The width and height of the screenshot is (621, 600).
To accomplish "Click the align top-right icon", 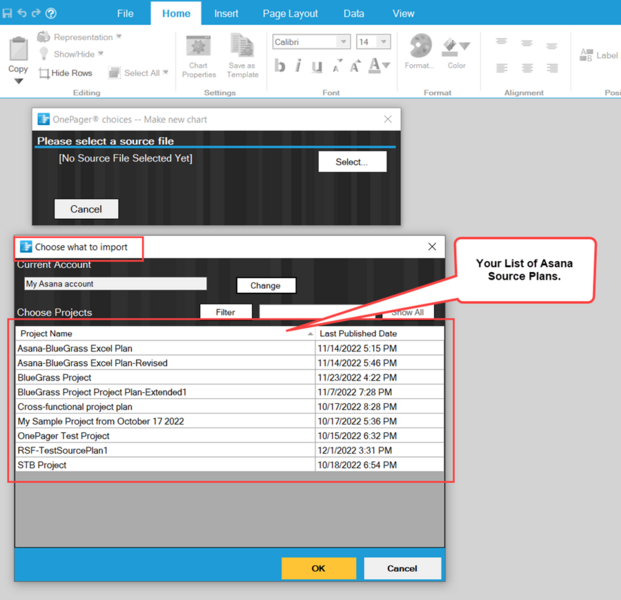I will coord(551,45).
